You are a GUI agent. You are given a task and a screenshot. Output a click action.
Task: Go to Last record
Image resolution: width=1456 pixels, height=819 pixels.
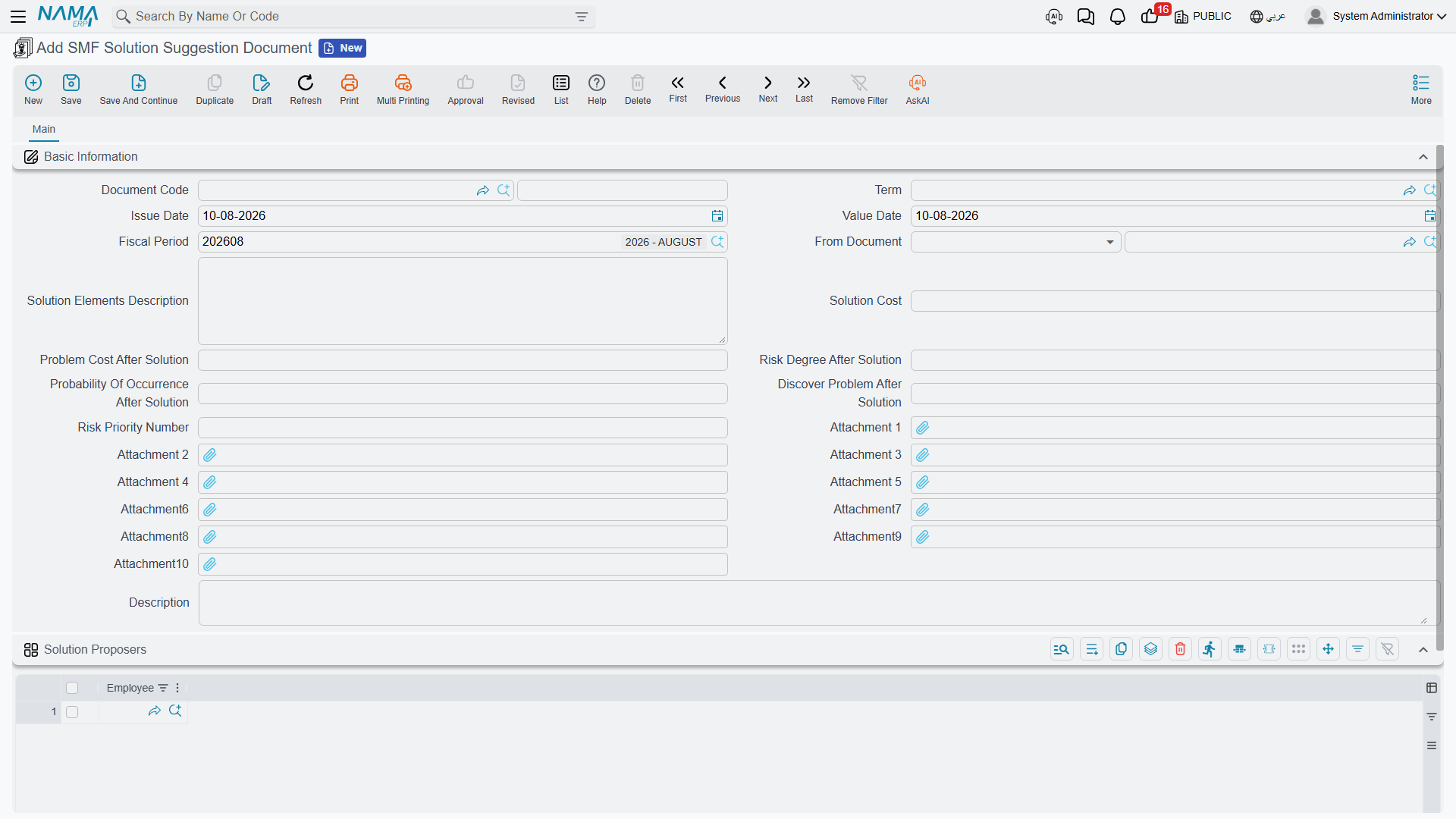(804, 88)
